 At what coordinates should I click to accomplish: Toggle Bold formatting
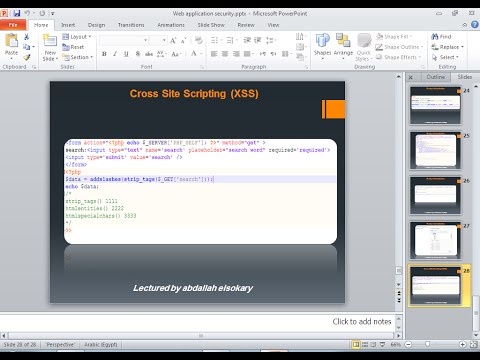[x=104, y=54]
